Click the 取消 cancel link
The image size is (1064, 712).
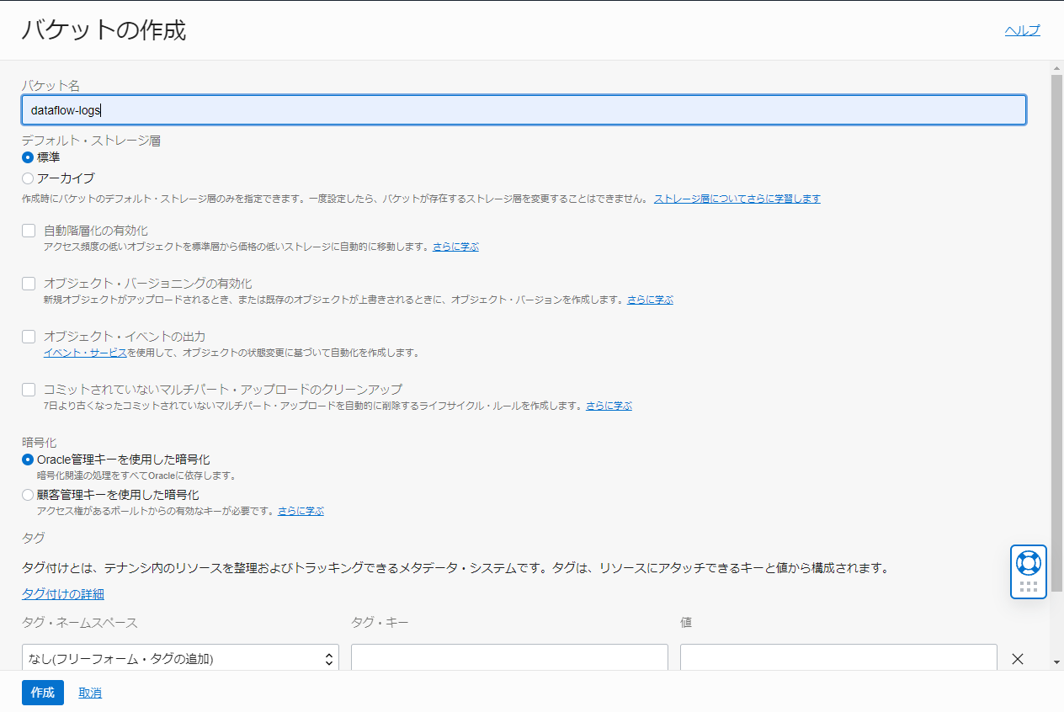click(x=90, y=693)
